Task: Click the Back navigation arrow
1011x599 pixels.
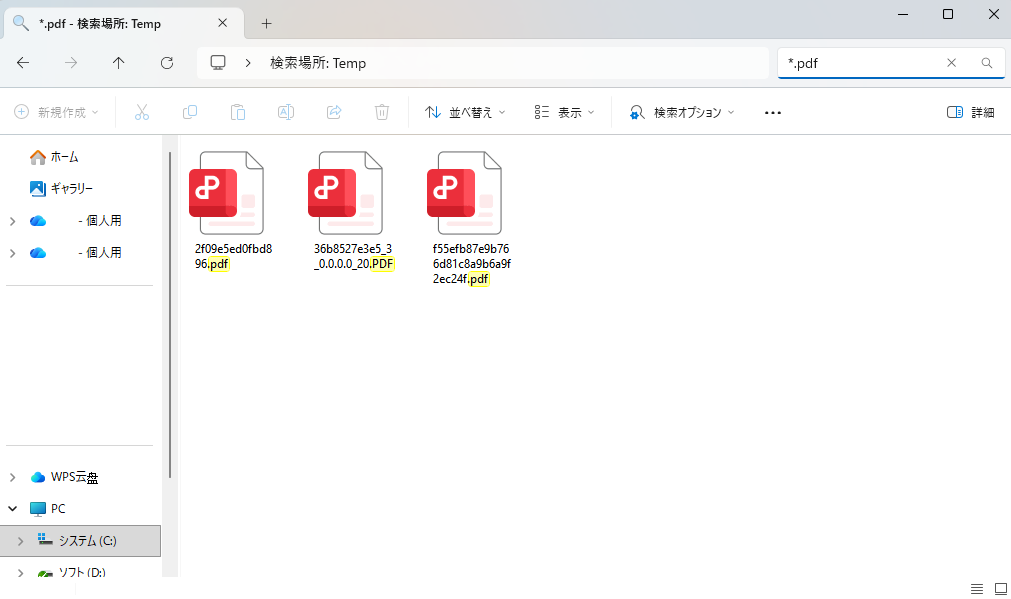Action: [x=23, y=63]
